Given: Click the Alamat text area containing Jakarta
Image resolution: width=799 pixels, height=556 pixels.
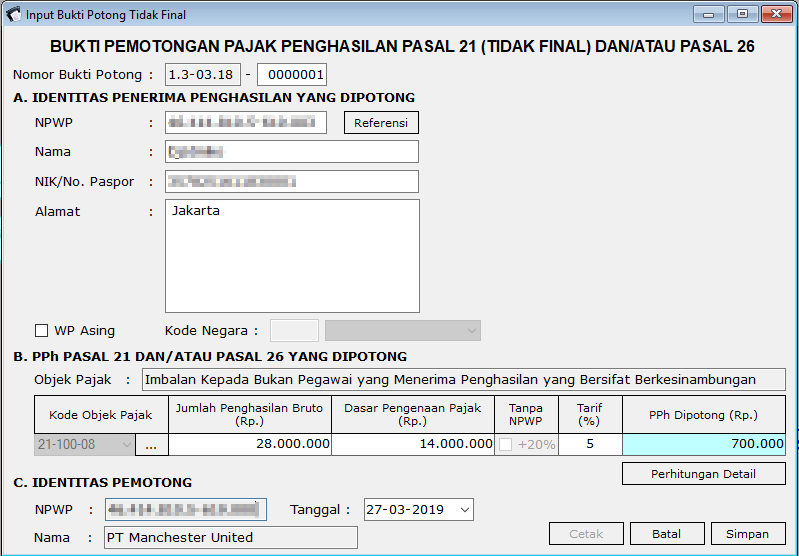Looking at the screenshot, I should tap(292, 256).
